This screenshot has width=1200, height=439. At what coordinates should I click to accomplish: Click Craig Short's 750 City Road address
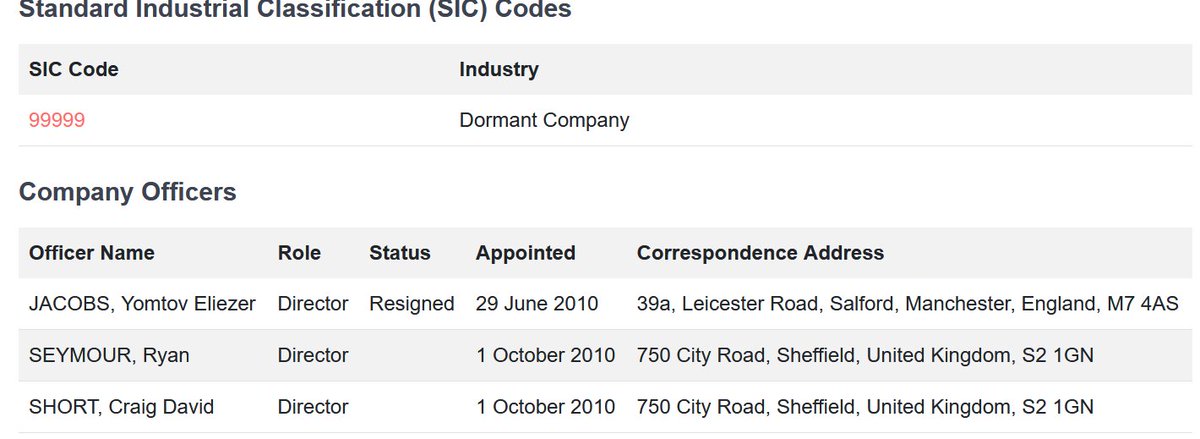coord(865,407)
